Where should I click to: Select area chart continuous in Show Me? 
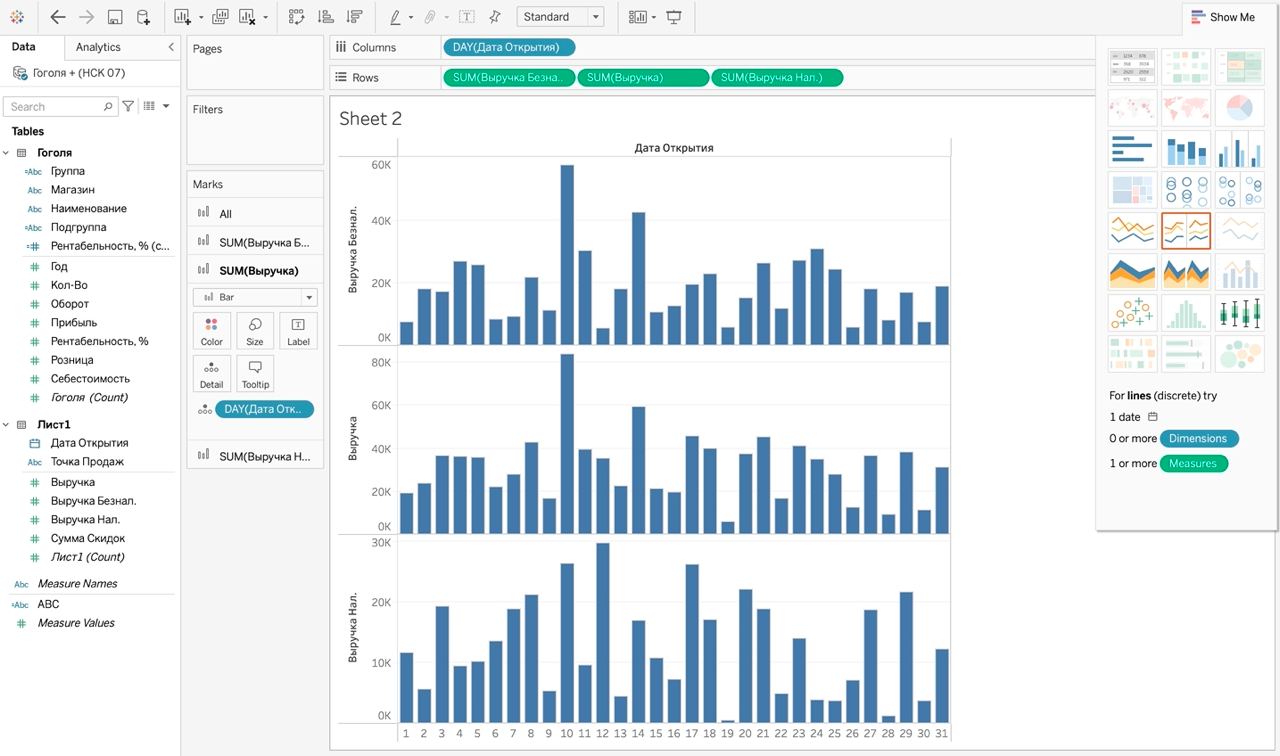click(x=1133, y=272)
